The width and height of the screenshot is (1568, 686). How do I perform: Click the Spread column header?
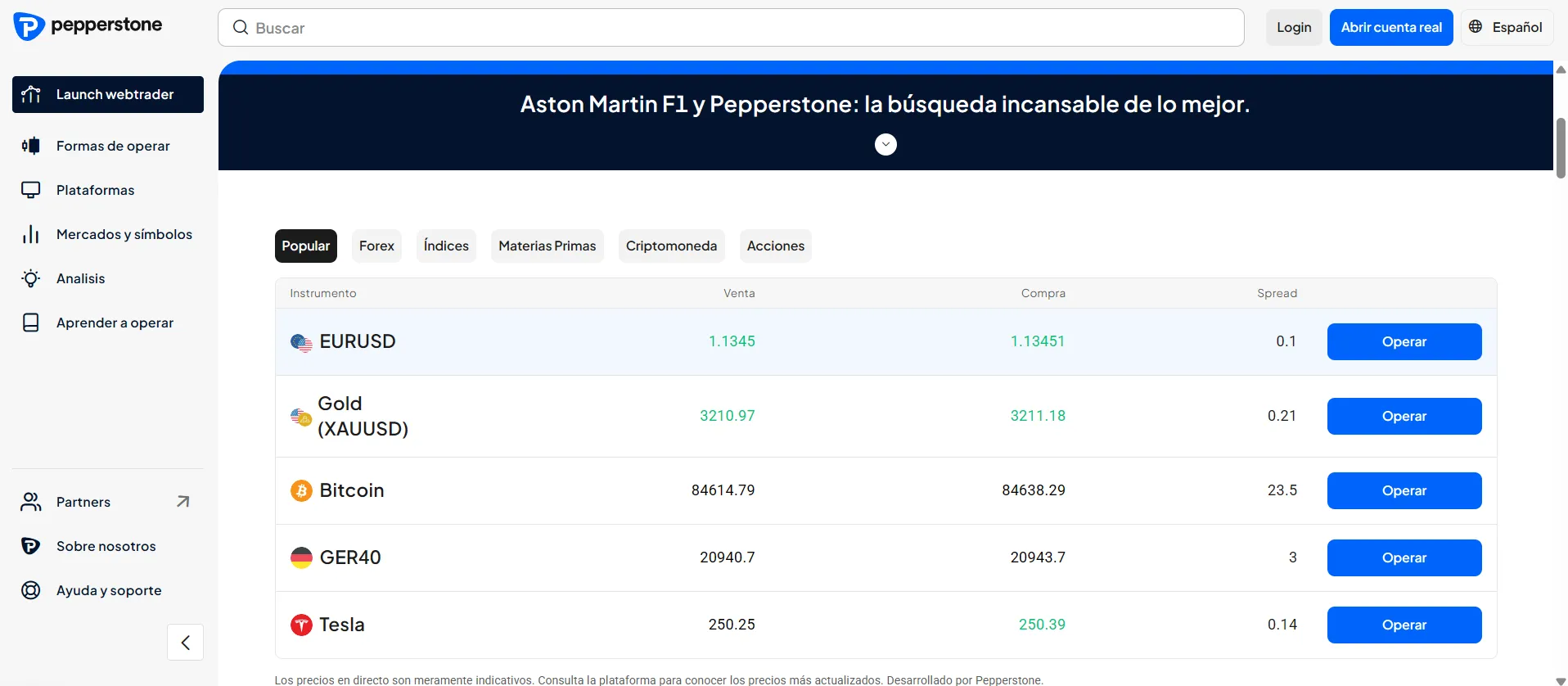(x=1277, y=293)
